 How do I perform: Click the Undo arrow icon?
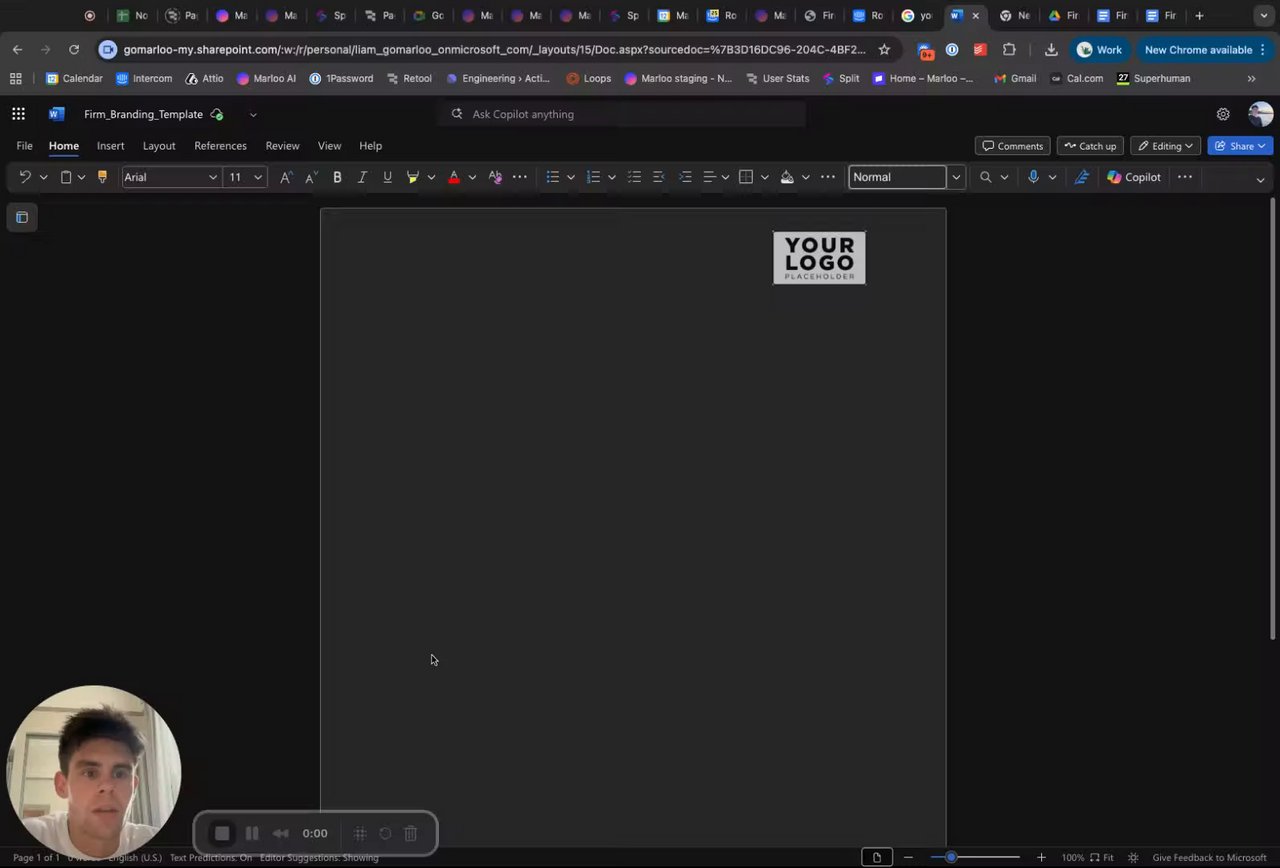click(x=25, y=177)
